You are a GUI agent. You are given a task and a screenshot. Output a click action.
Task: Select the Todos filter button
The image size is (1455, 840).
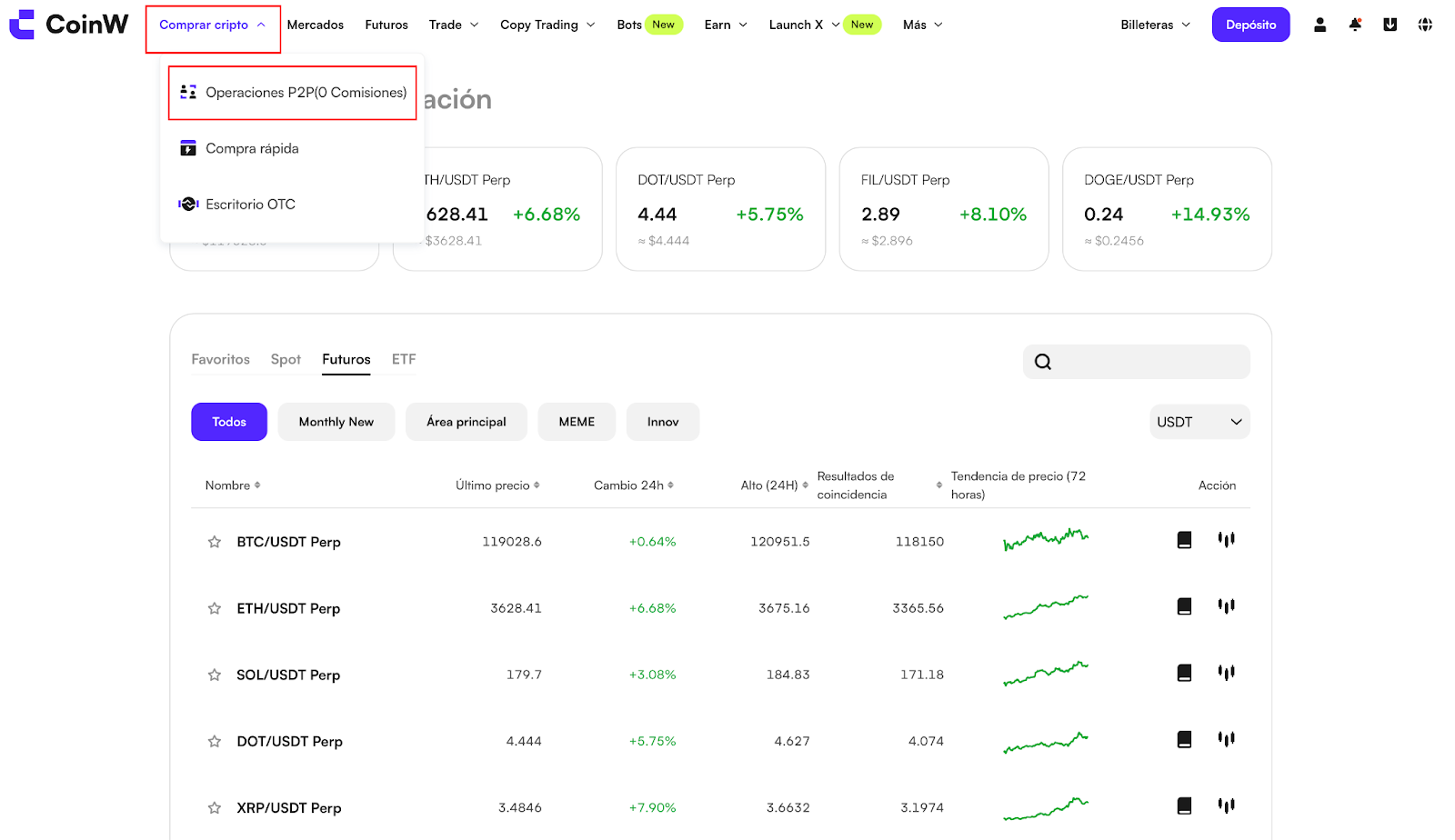point(229,422)
